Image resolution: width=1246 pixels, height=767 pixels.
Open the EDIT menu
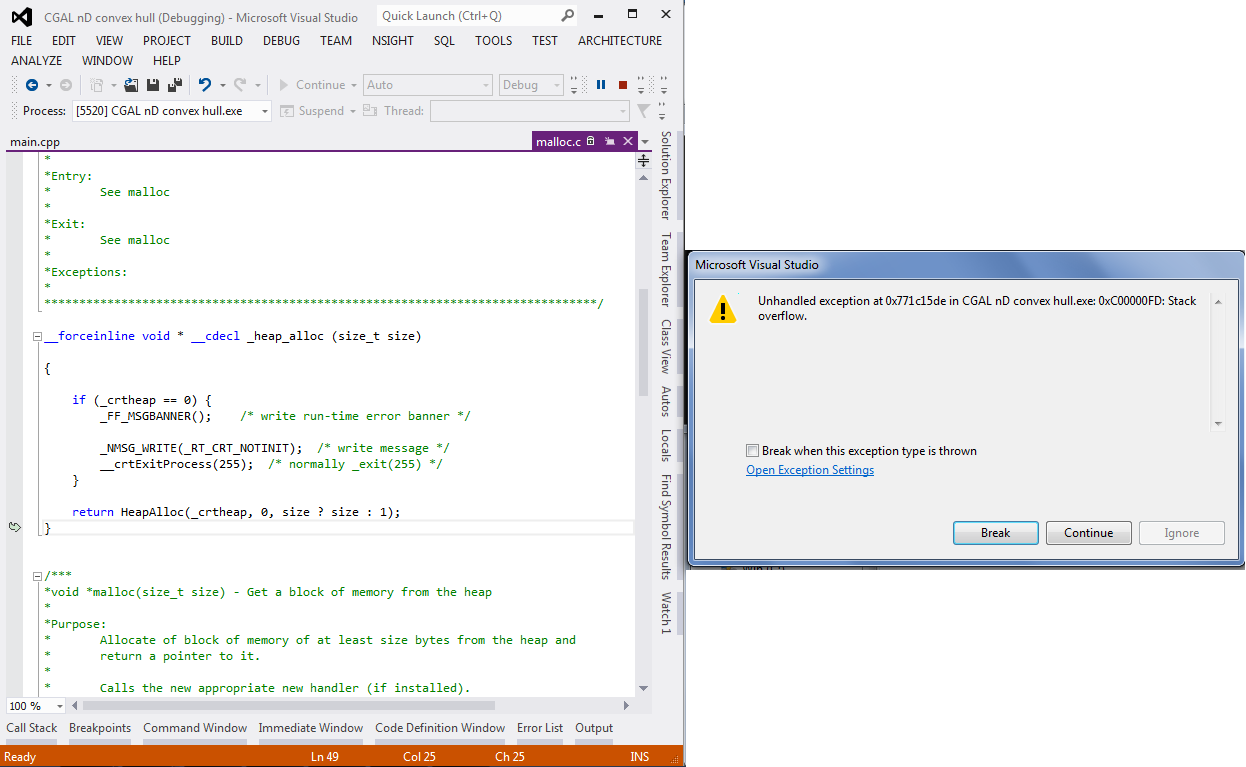click(64, 41)
